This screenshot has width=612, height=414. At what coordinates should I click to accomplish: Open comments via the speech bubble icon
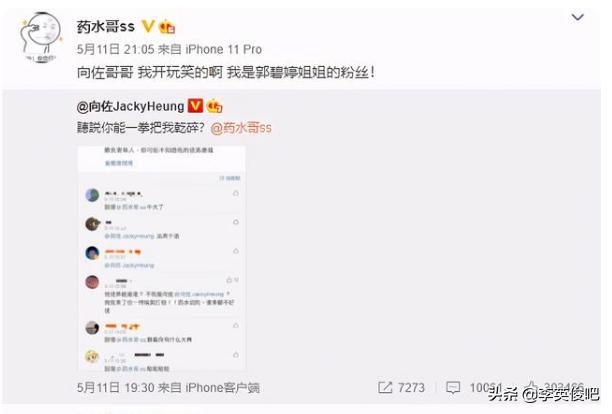(453, 387)
